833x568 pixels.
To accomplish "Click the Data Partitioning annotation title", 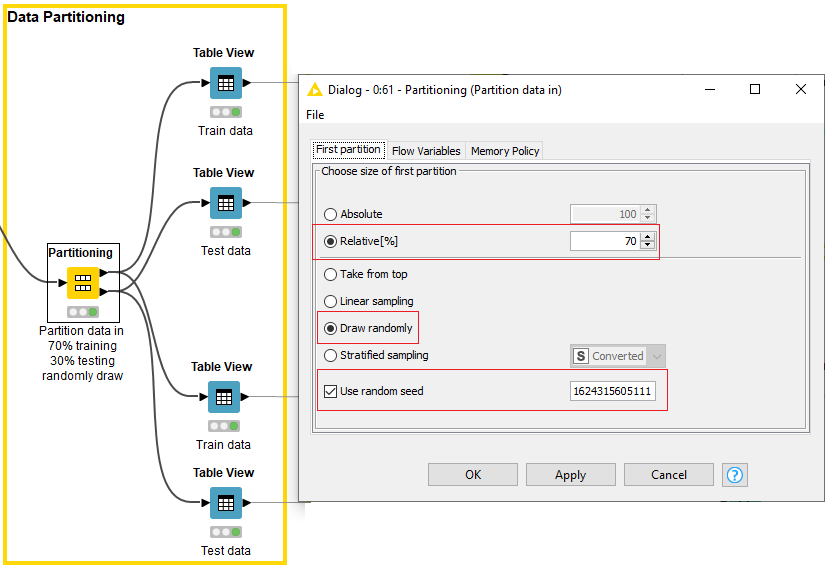I will (66, 17).
